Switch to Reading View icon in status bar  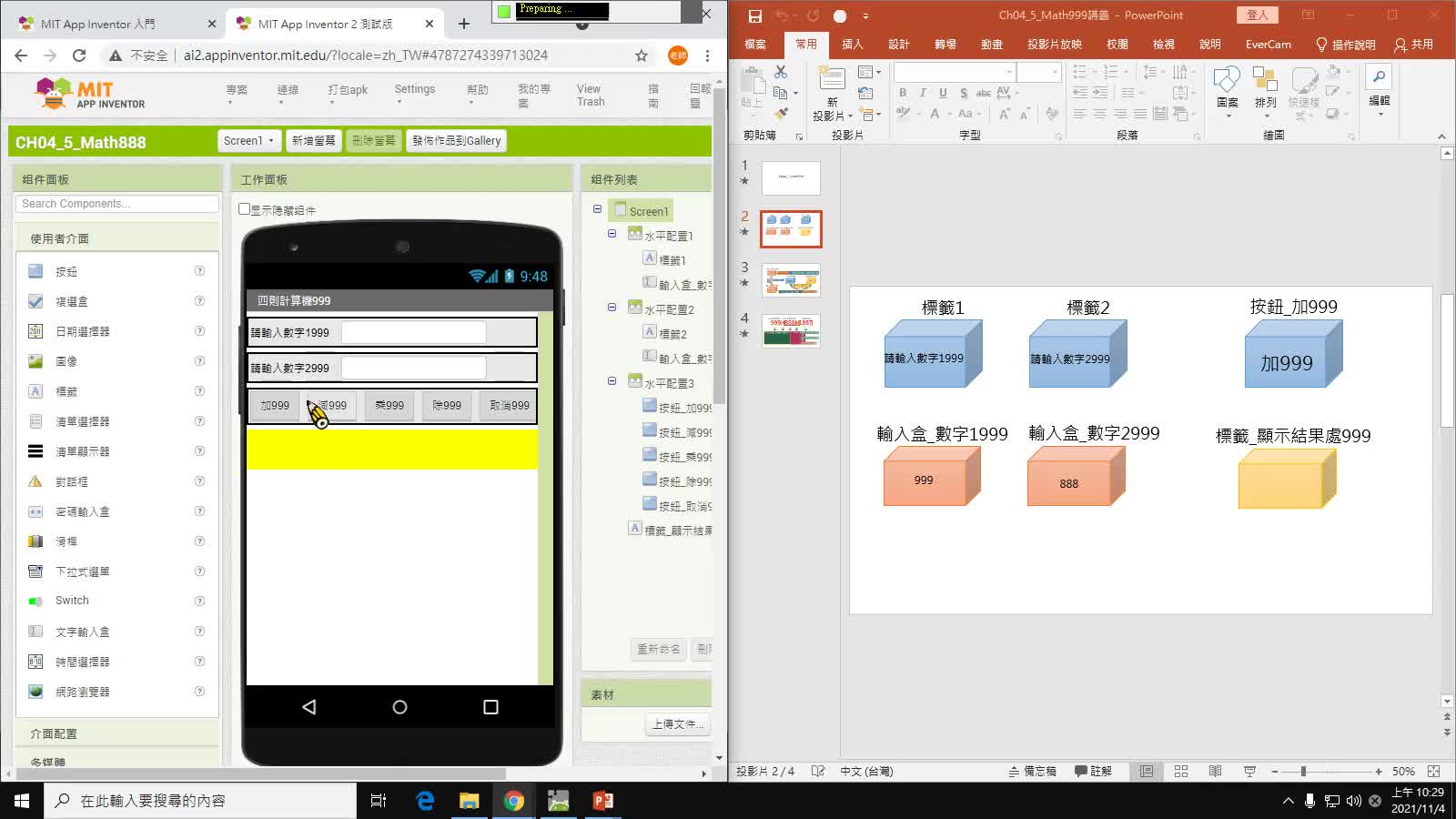[1215, 771]
